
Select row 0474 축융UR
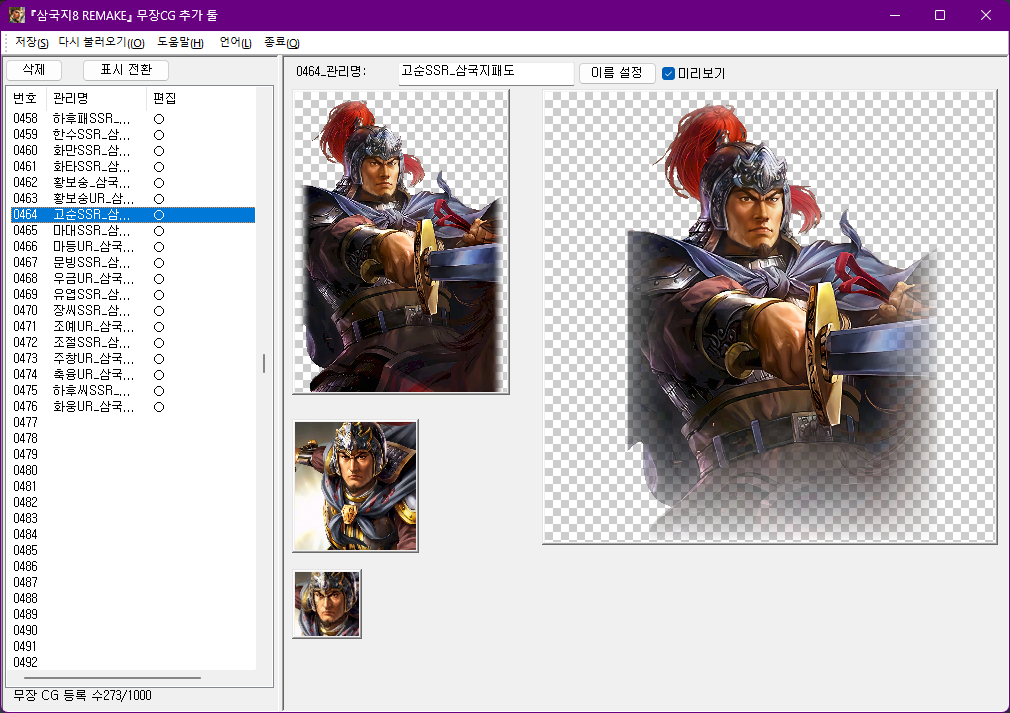(x=133, y=375)
